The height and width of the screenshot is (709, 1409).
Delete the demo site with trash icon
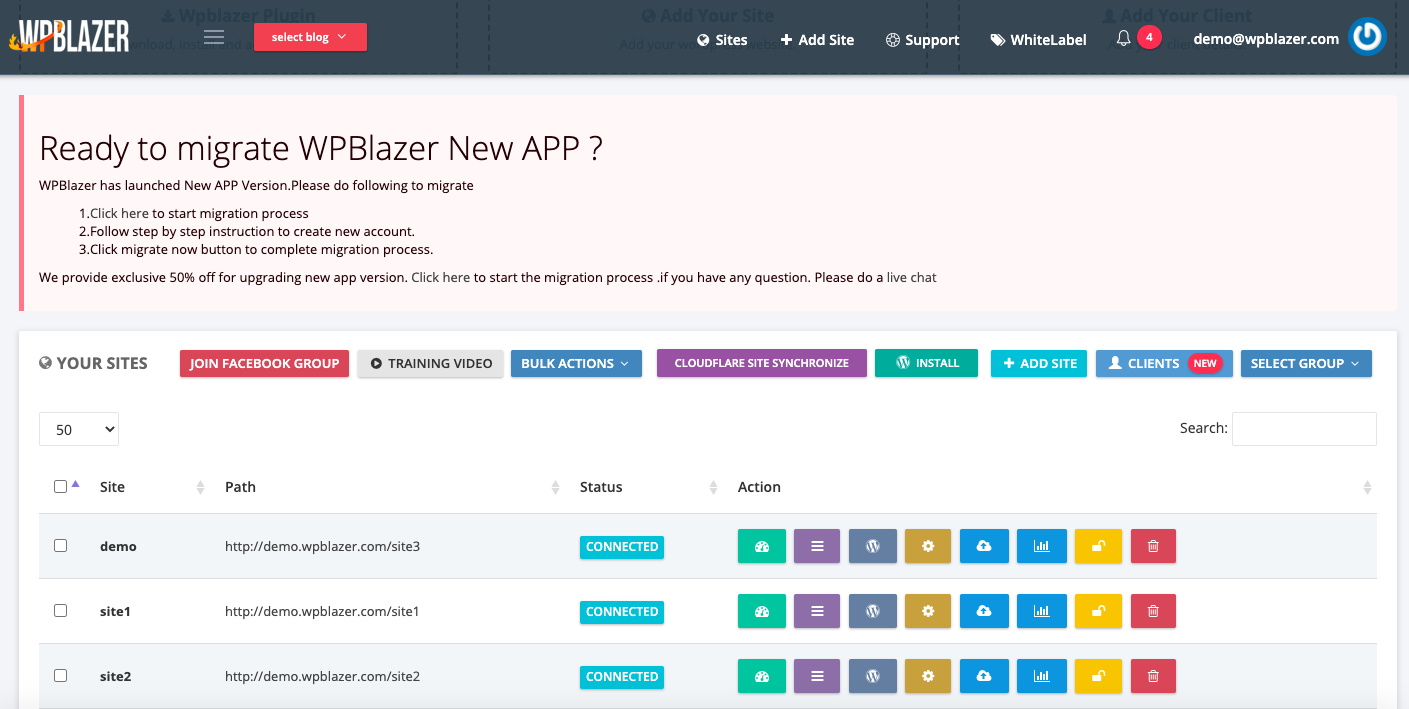tap(1153, 546)
